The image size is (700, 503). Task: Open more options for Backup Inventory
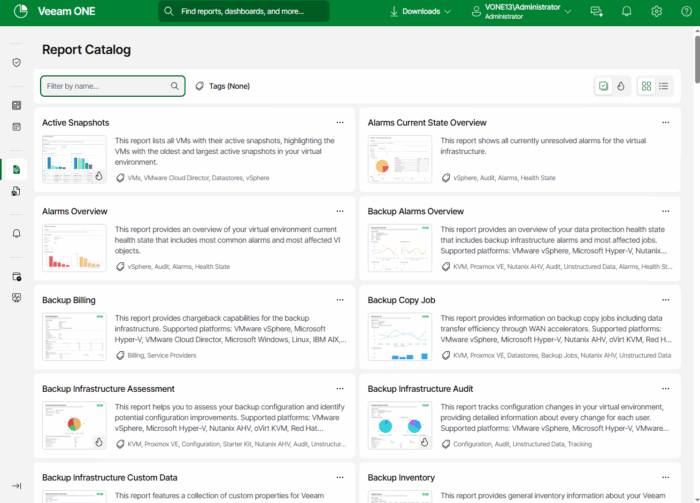pos(665,478)
